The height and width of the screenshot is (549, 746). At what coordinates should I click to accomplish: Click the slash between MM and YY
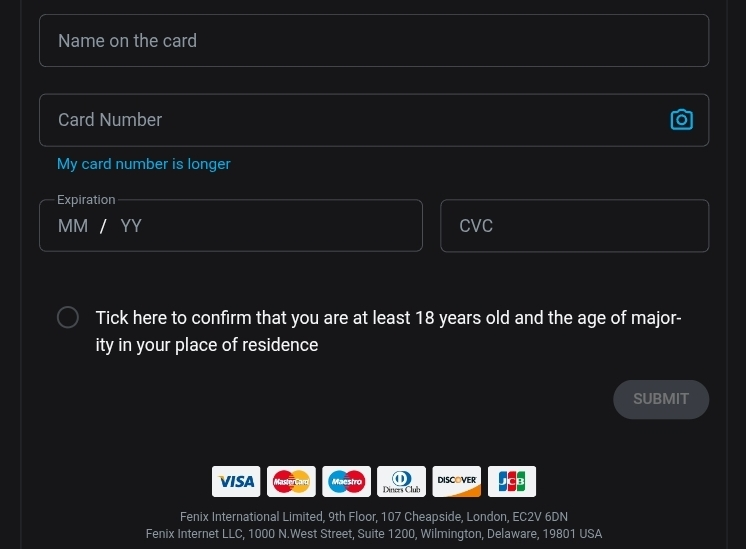[103, 226]
